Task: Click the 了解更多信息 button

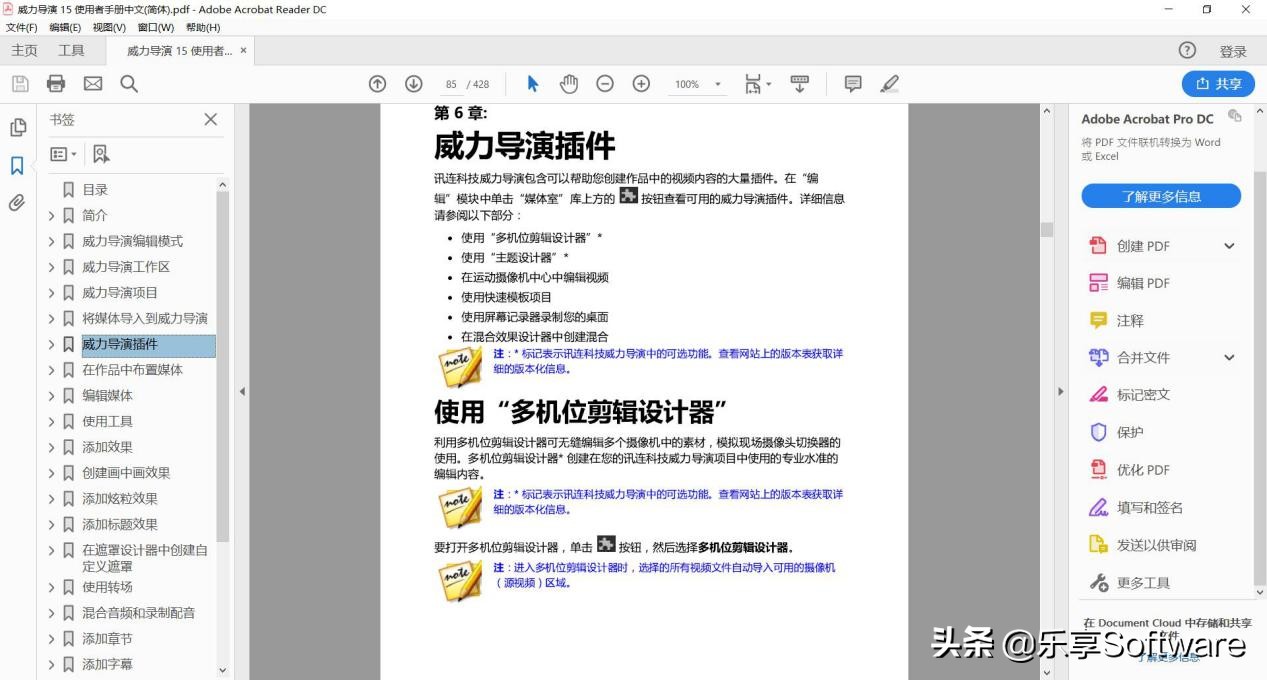Action: click(1161, 196)
